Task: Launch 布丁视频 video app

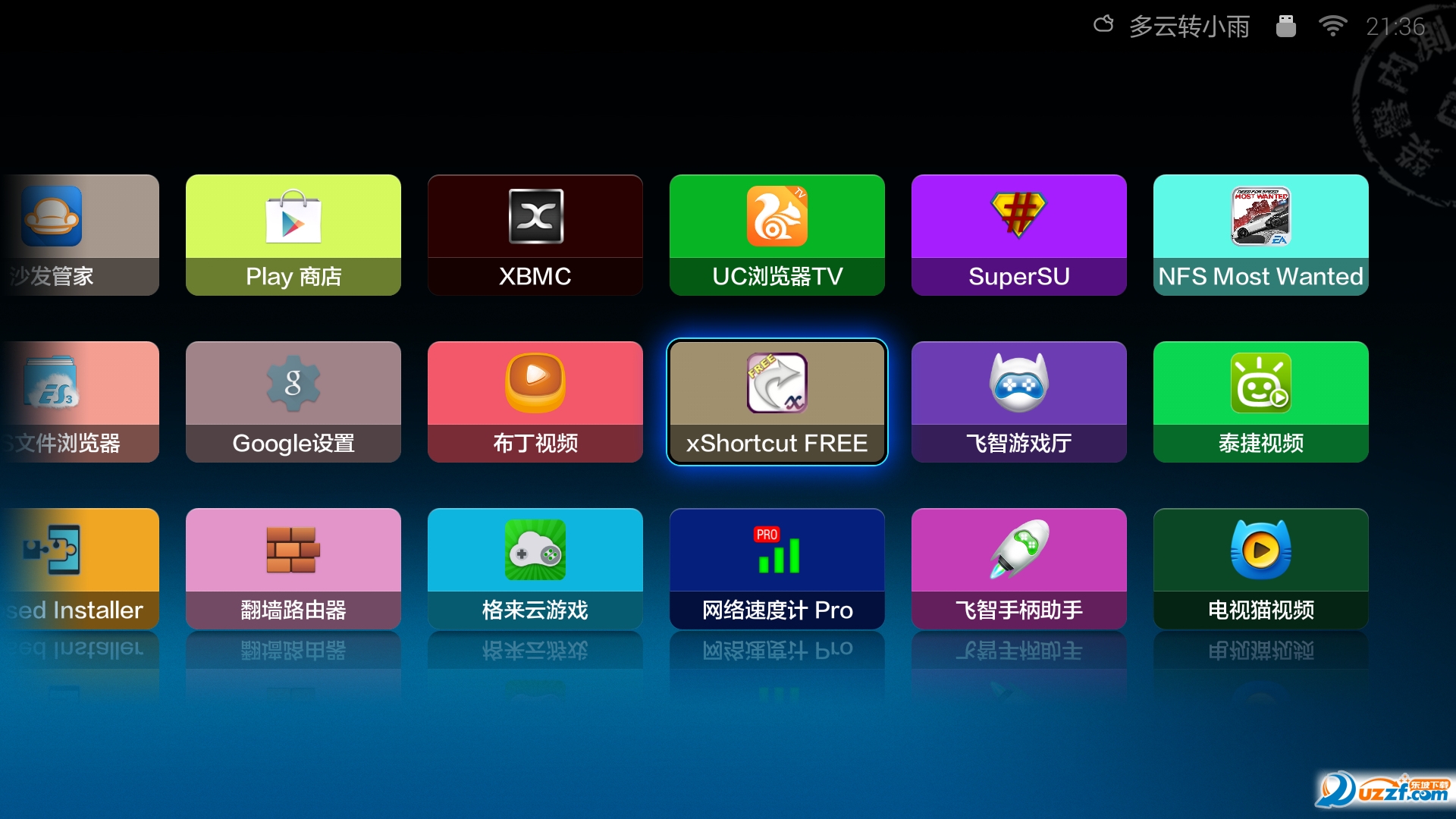Action: 535,402
